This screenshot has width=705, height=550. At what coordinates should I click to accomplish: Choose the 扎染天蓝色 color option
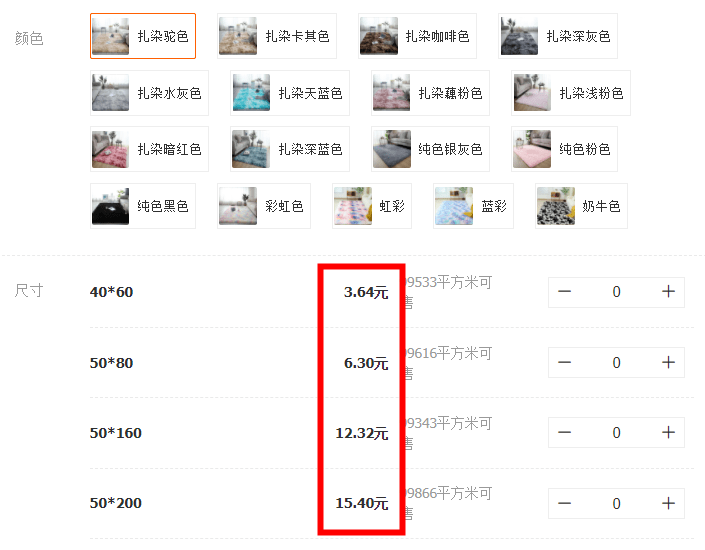290,93
